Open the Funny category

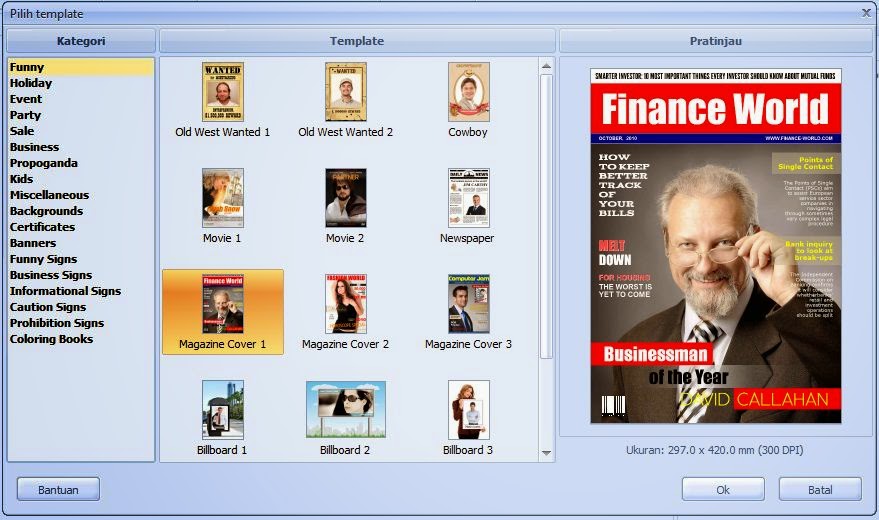(81, 67)
